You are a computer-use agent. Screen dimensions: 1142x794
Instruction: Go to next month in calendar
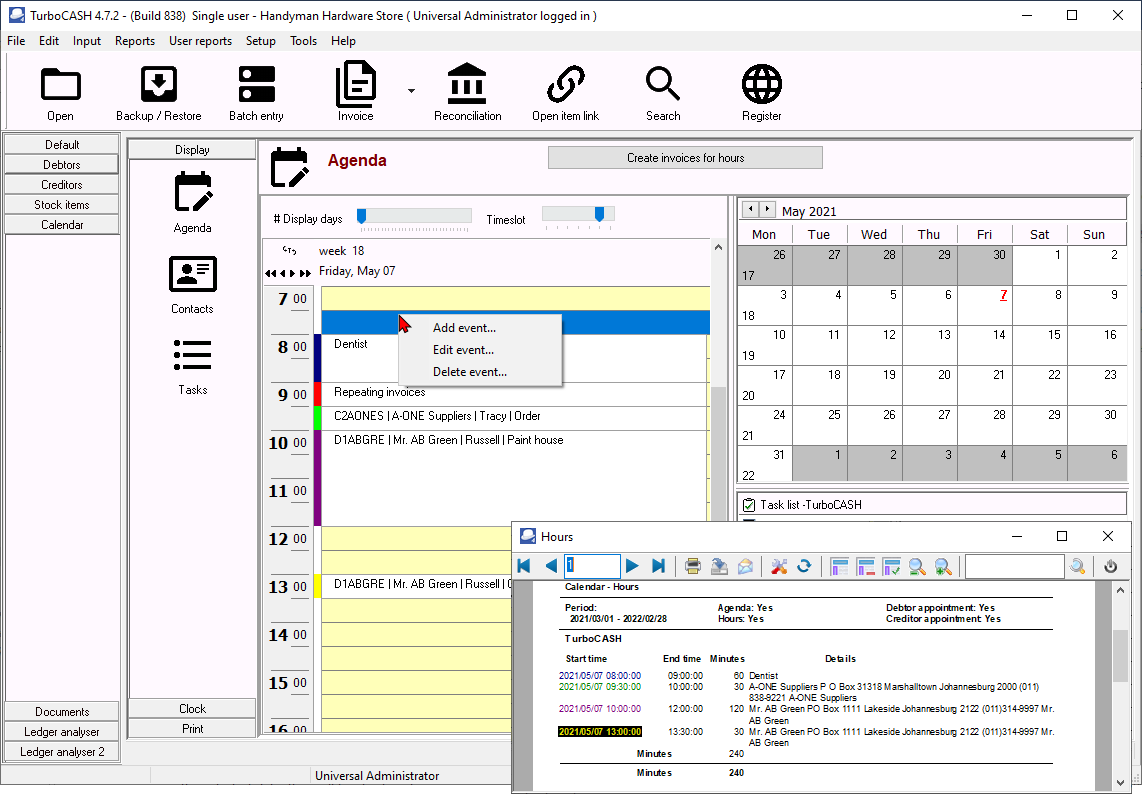pos(767,210)
